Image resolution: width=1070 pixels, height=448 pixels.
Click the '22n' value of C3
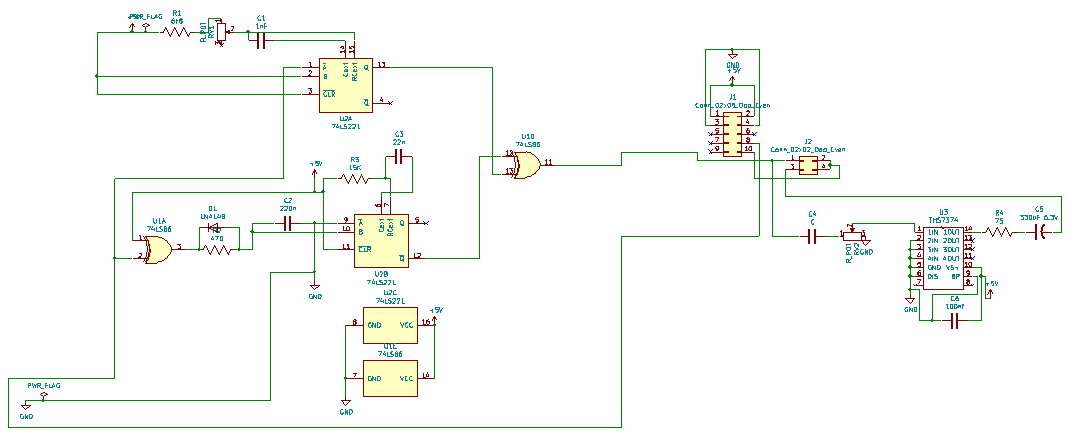pyautogui.click(x=399, y=143)
